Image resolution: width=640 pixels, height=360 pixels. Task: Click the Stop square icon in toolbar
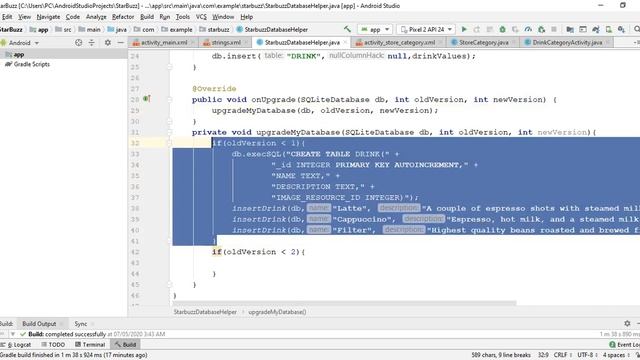[x=554, y=29]
